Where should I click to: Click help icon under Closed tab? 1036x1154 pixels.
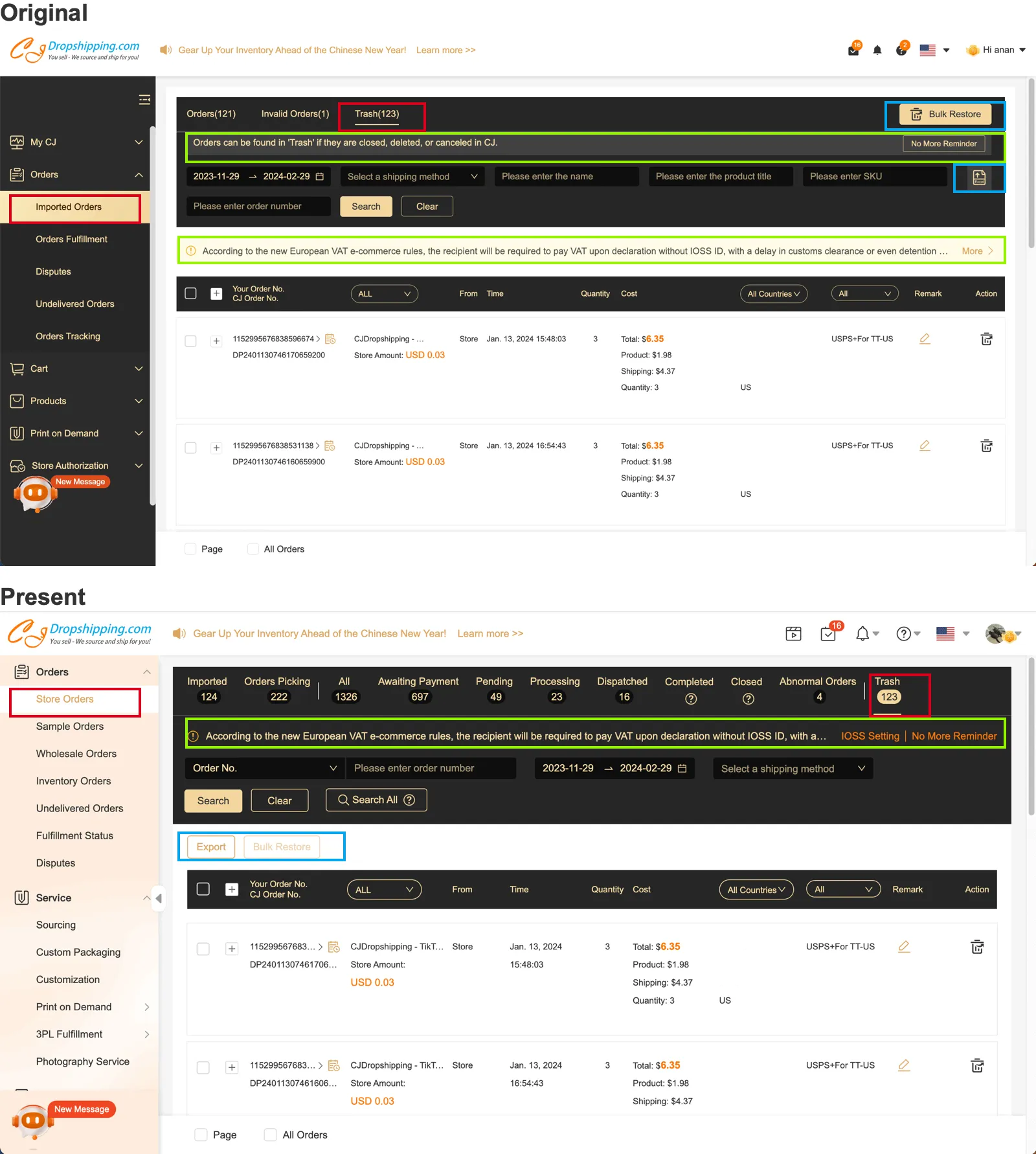click(748, 699)
